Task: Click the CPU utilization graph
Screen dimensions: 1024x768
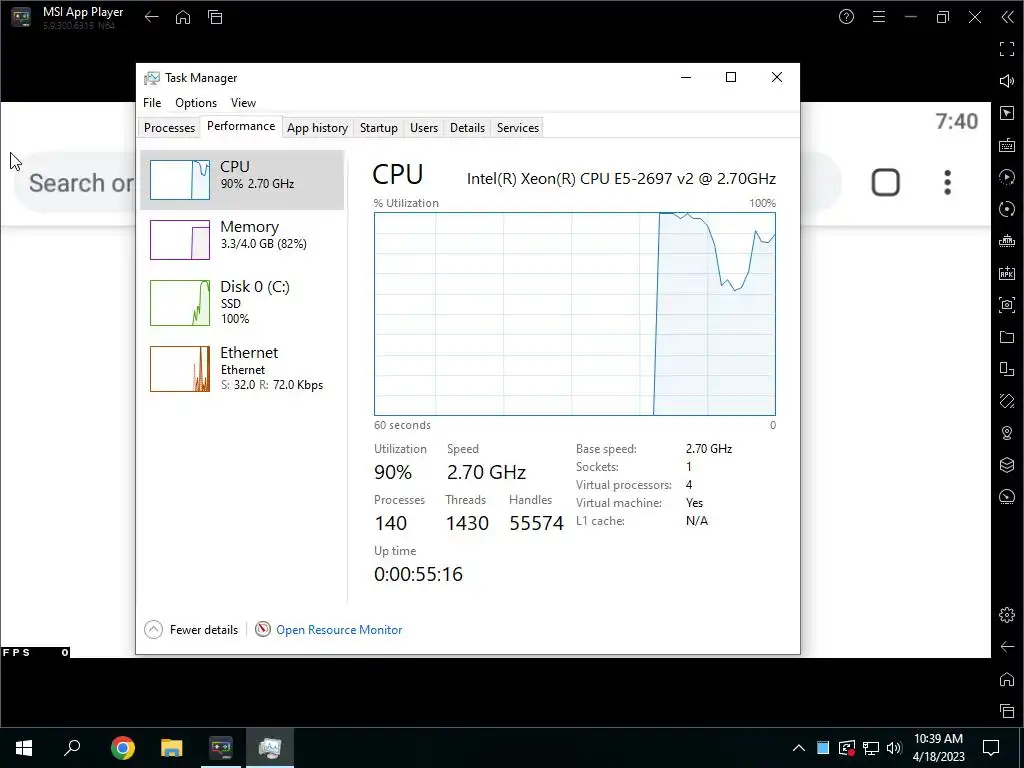Action: [x=575, y=313]
